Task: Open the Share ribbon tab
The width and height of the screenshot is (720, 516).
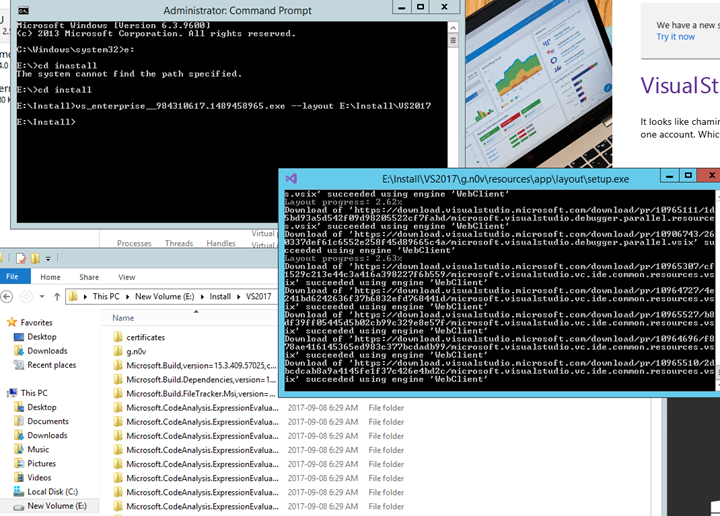Action: [x=89, y=277]
